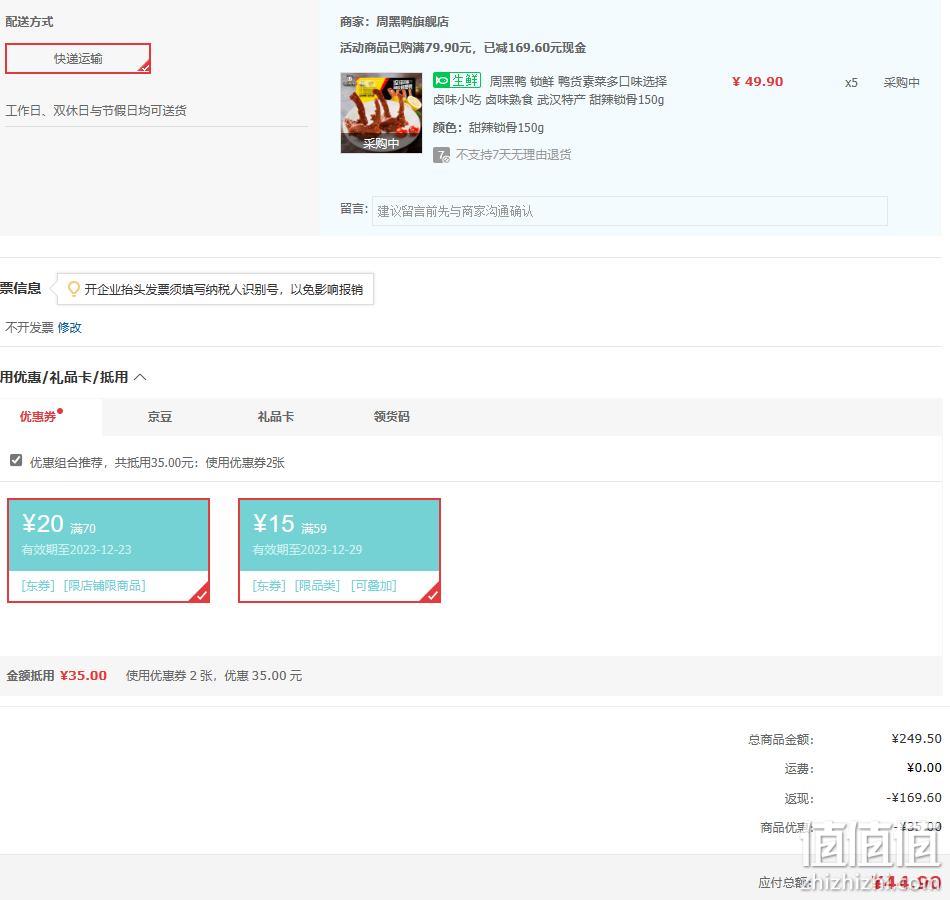Switch to the 礼品卡 tab

(276, 416)
